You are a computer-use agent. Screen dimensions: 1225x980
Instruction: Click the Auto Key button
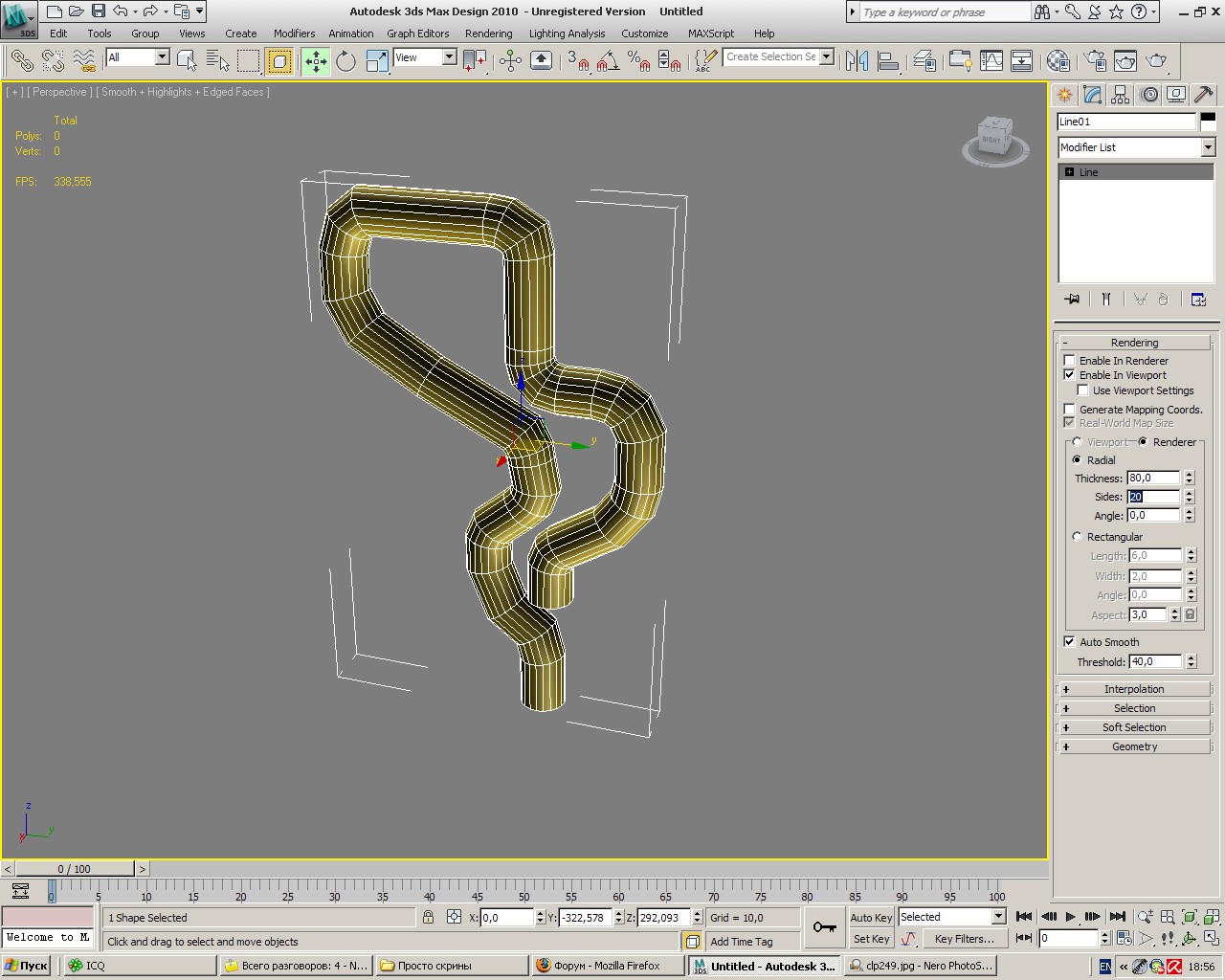click(x=870, y=917)
